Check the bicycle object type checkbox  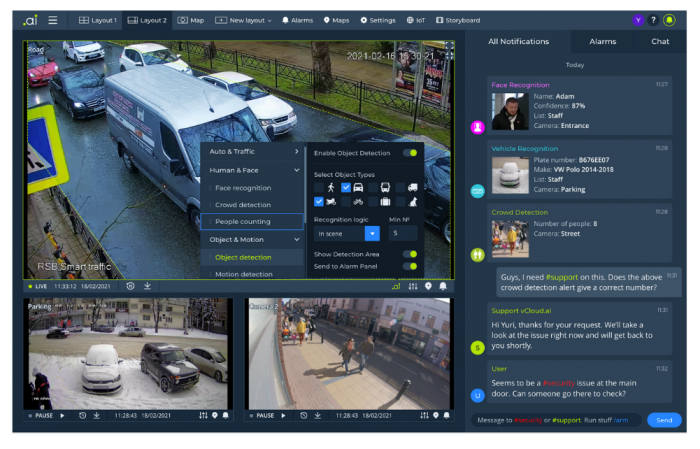[x=346, y=202]
